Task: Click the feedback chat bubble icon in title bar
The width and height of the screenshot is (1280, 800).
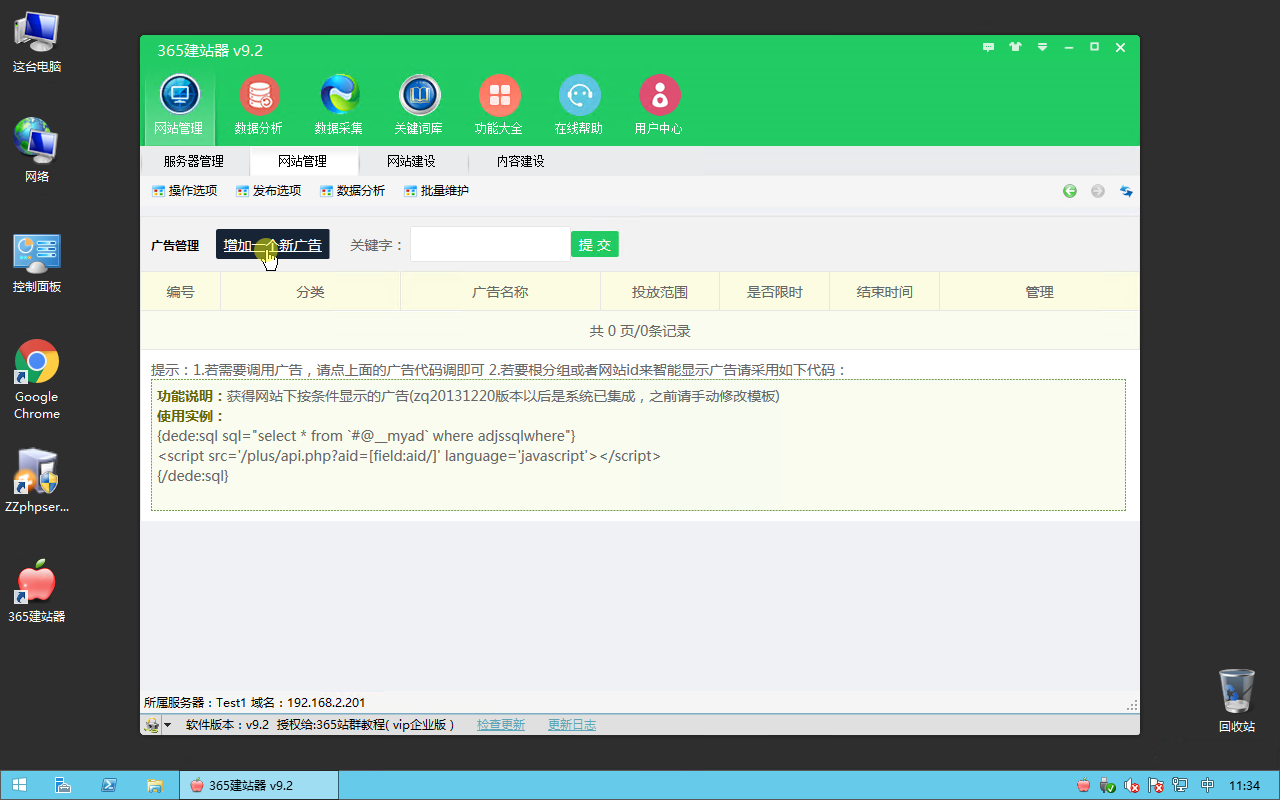Action: coord(989,47)
